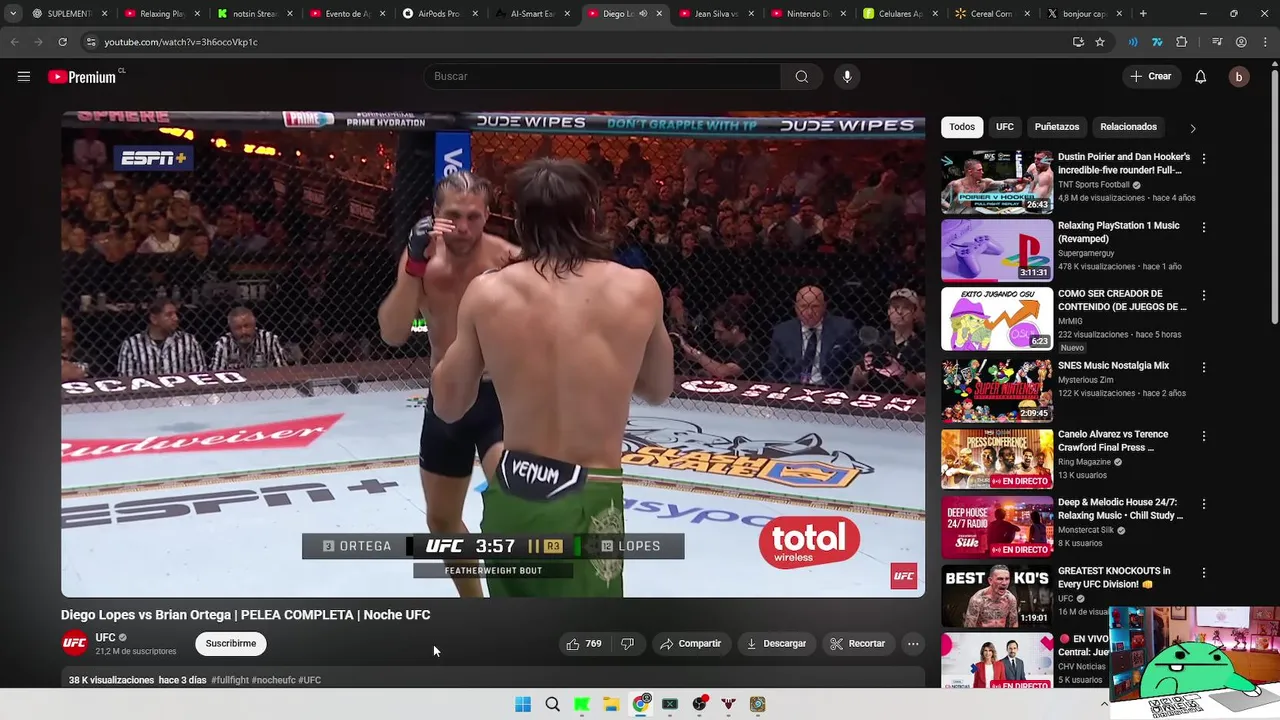Click the address bar URL
The width and height of the screenshot is (1280, 720).
tap(180, 42)
